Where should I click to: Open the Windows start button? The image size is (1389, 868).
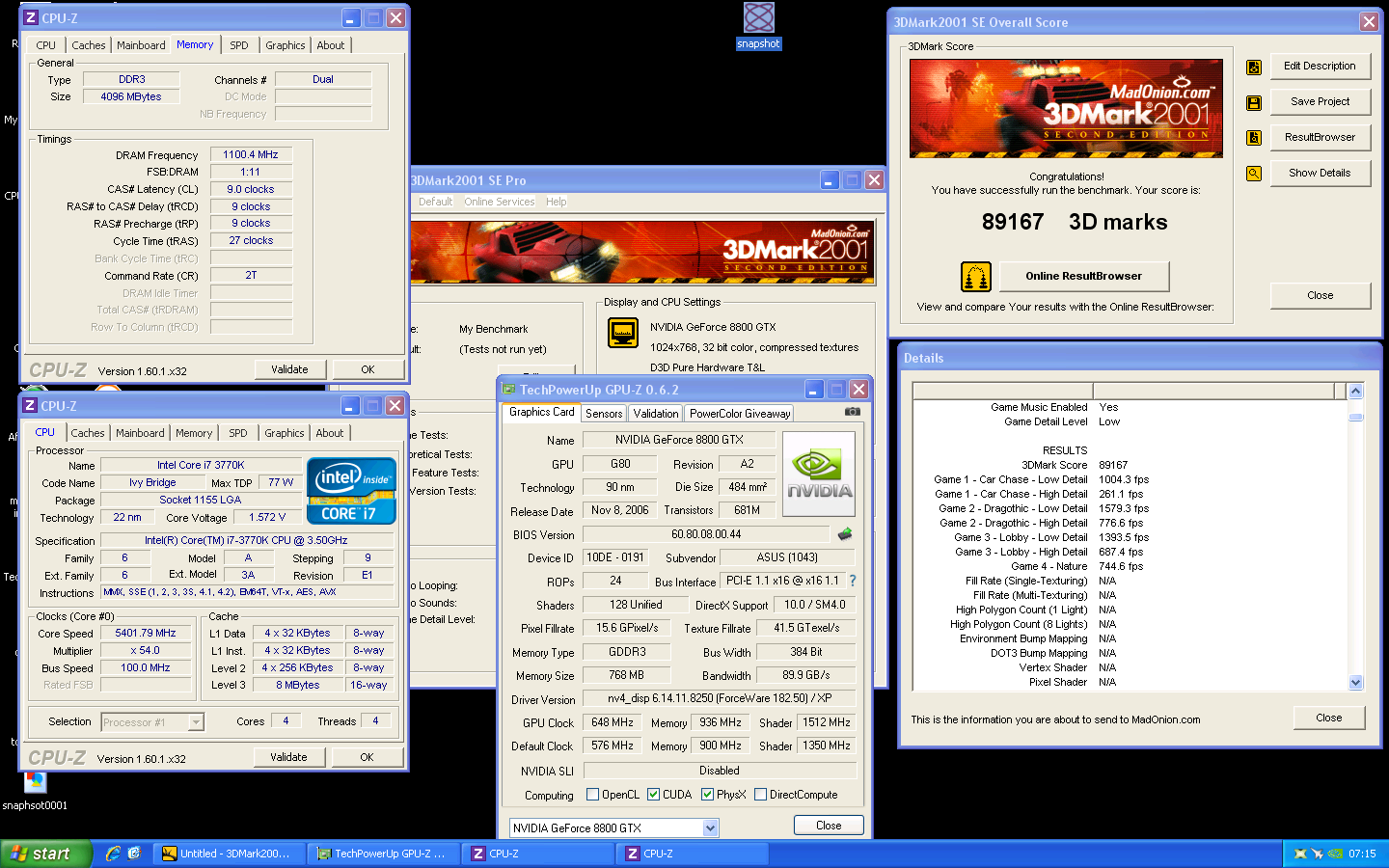coord(46,854)
